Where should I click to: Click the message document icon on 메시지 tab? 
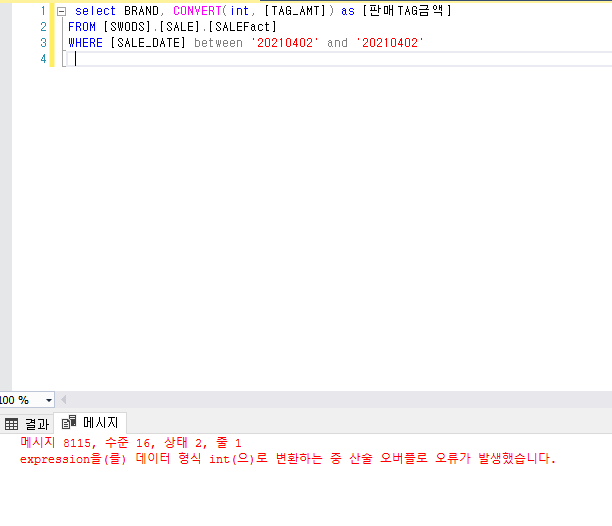[69, 422]
